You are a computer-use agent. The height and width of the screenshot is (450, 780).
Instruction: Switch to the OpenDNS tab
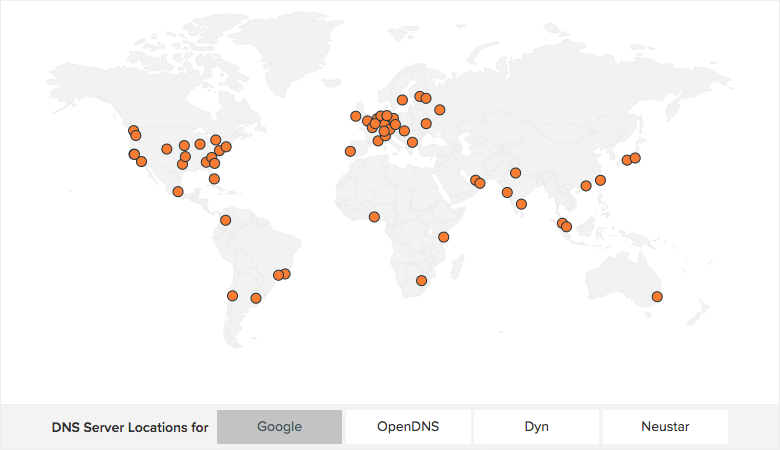pos(408,427)
